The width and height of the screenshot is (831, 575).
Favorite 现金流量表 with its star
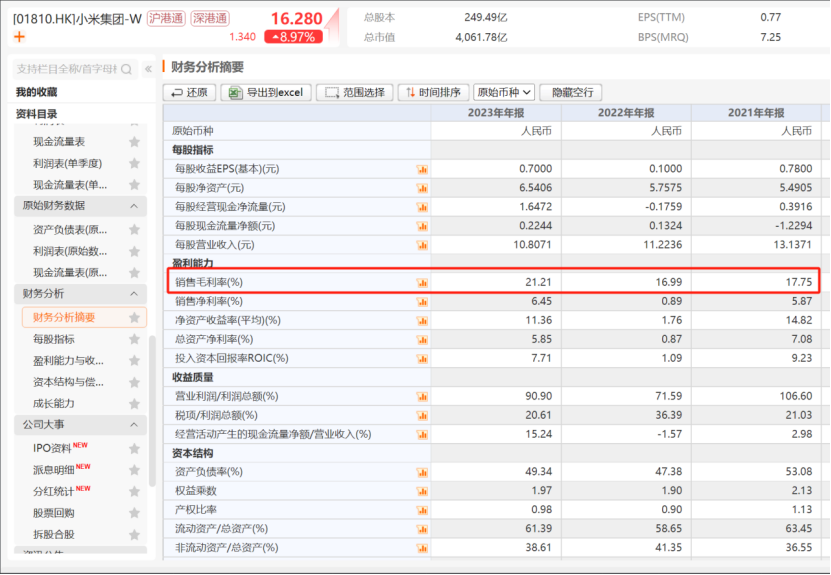point(135,141)
